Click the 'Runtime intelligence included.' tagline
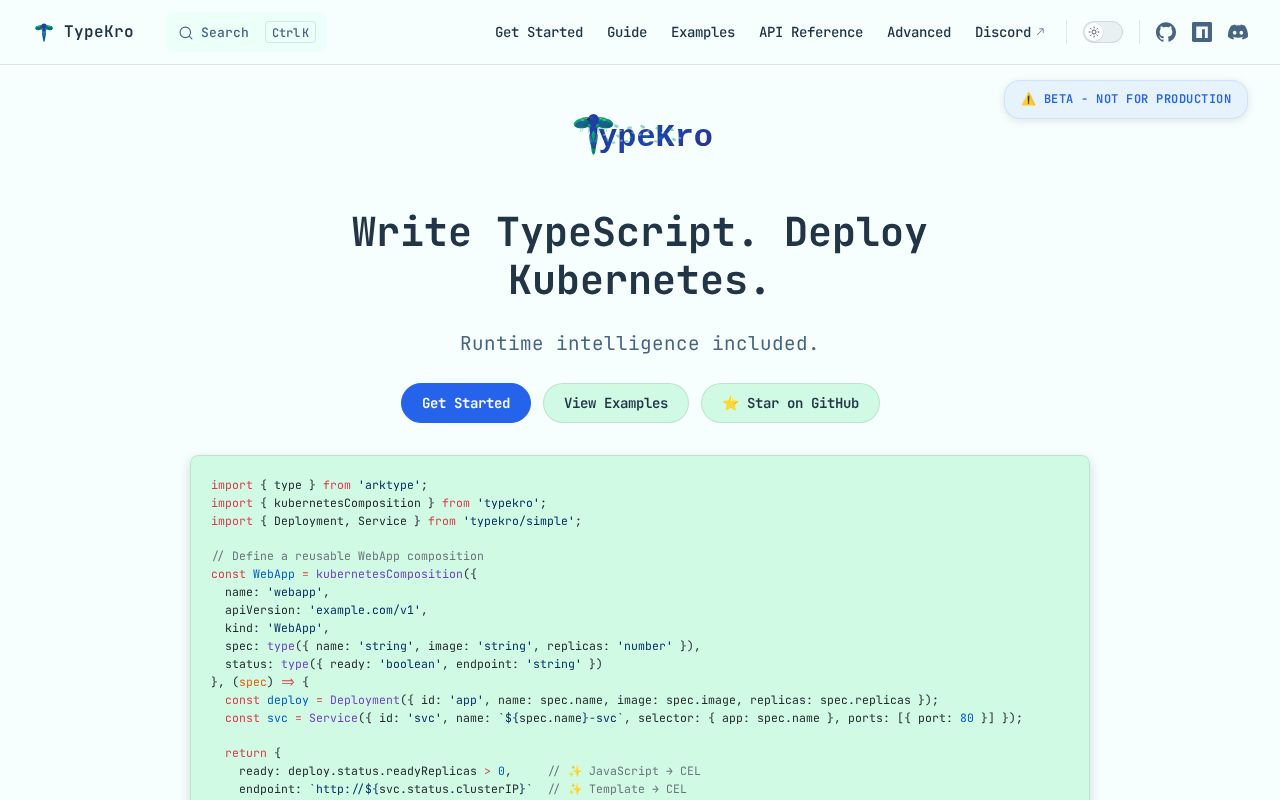 pyautogui.click(x=640, y=343)
